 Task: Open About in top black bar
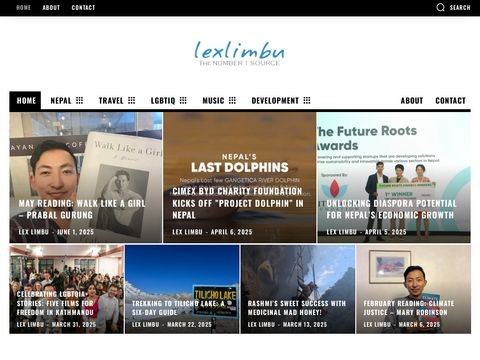click(x=51, y=8)
